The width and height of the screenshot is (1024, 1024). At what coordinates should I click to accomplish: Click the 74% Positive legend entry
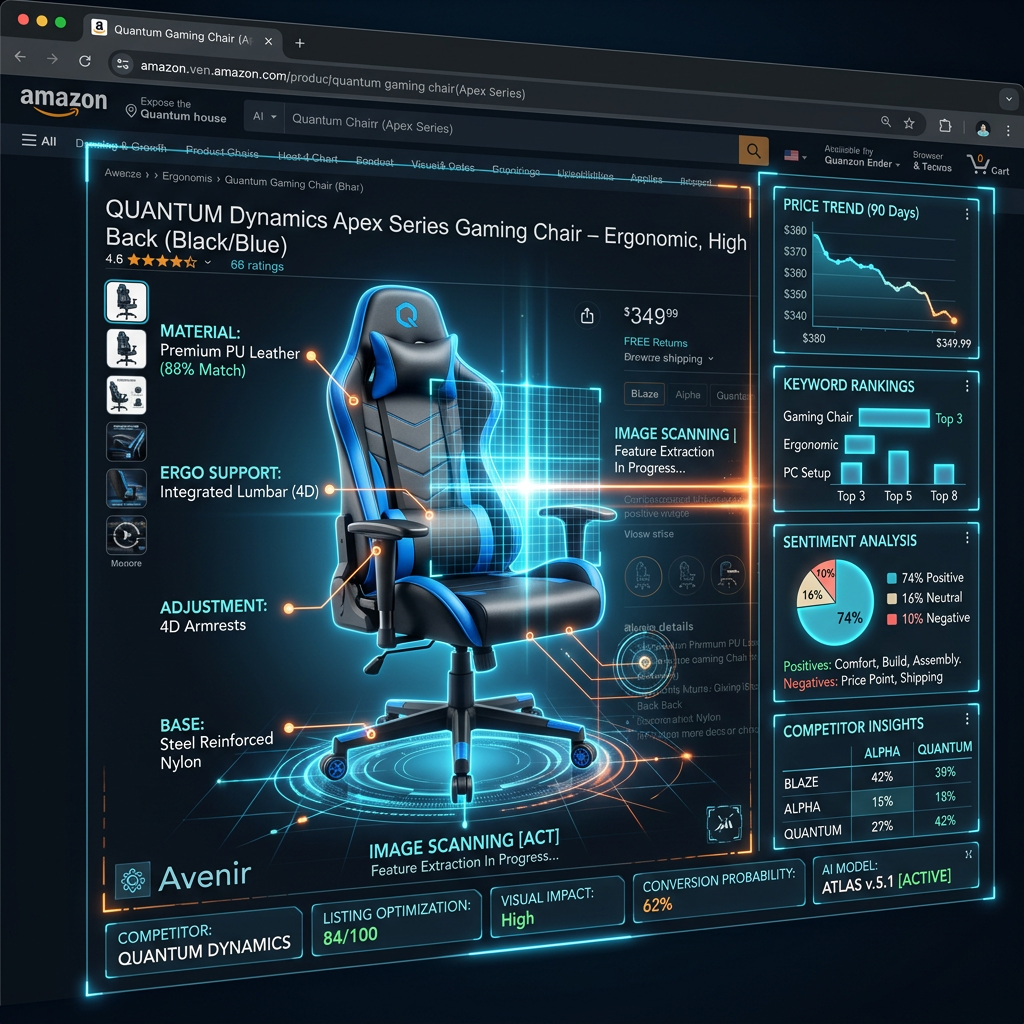click(x=925, y=578)
